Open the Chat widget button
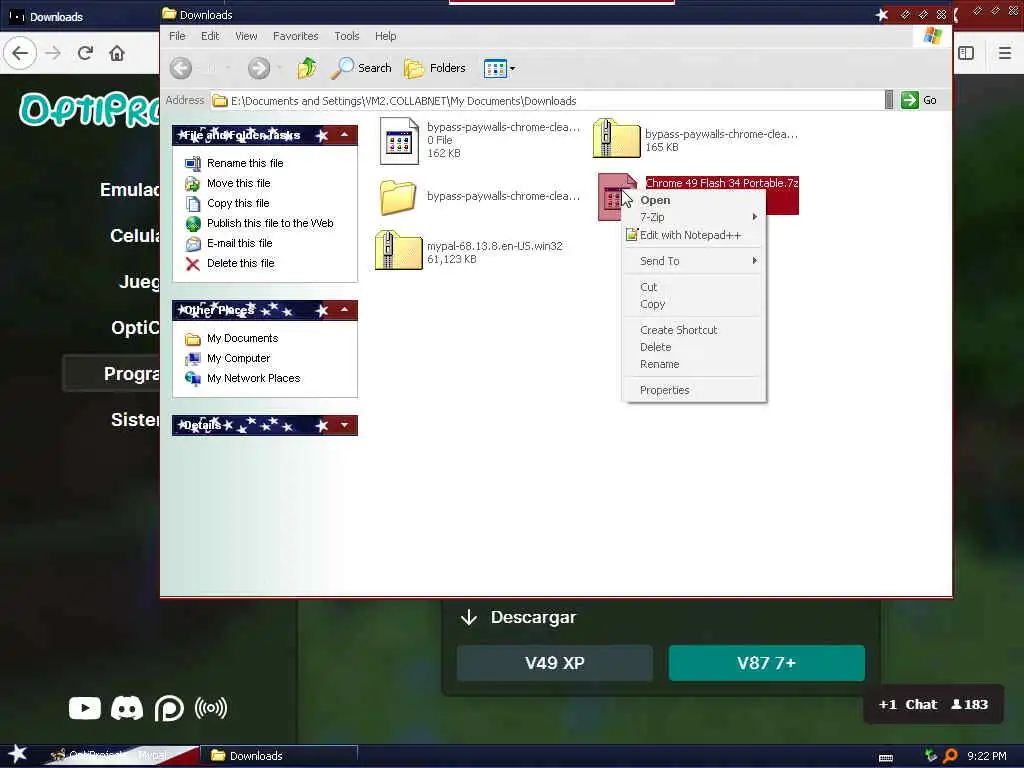The height and width of the screenshot is (768, 1024). pyautogui.click(x=933, y=704)
